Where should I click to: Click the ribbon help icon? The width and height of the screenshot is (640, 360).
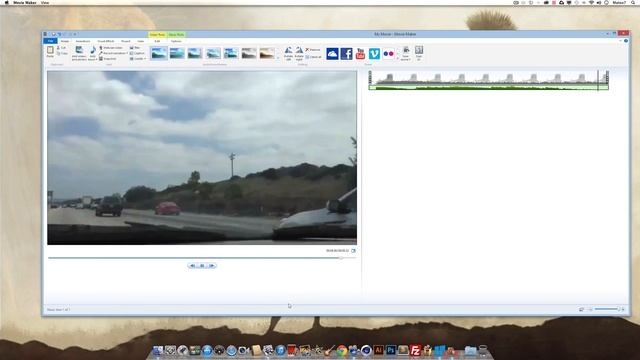[x=626, y=41]
